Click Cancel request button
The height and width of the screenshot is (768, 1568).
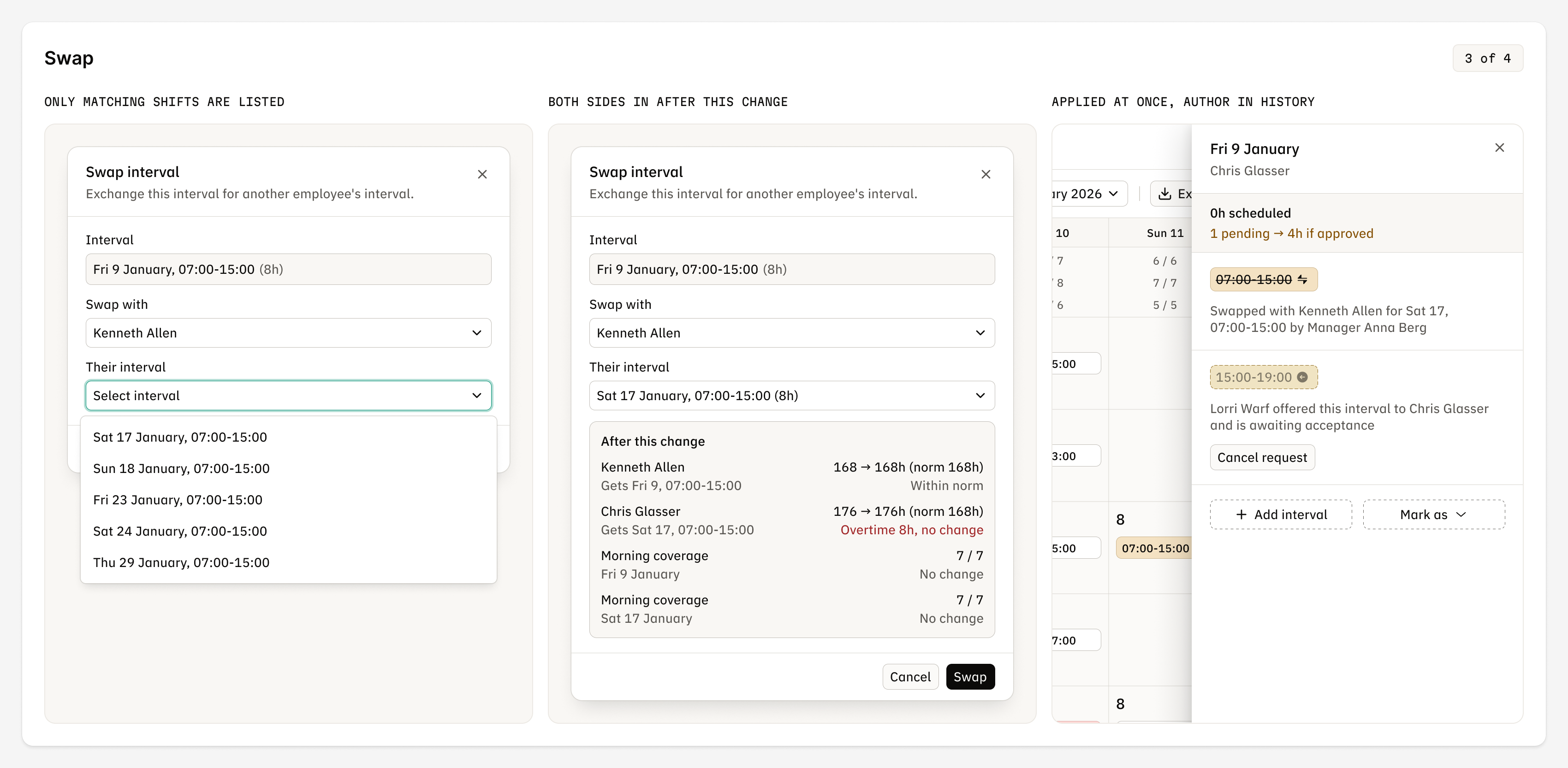pyautogui.click(x=1262, y=458)
